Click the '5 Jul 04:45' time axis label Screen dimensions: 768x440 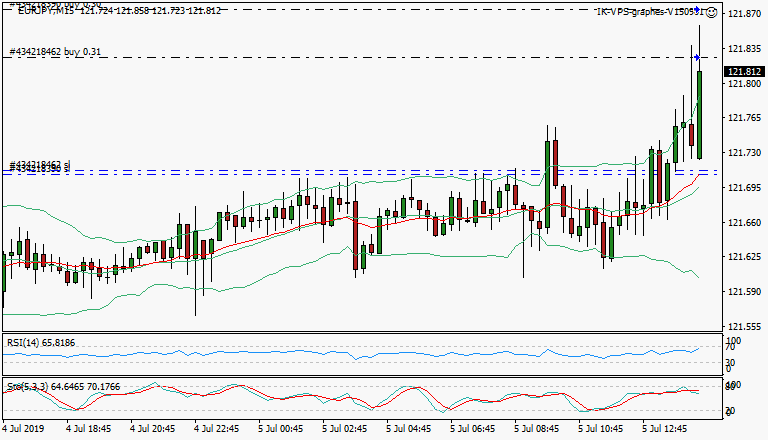tap(408, 429)
